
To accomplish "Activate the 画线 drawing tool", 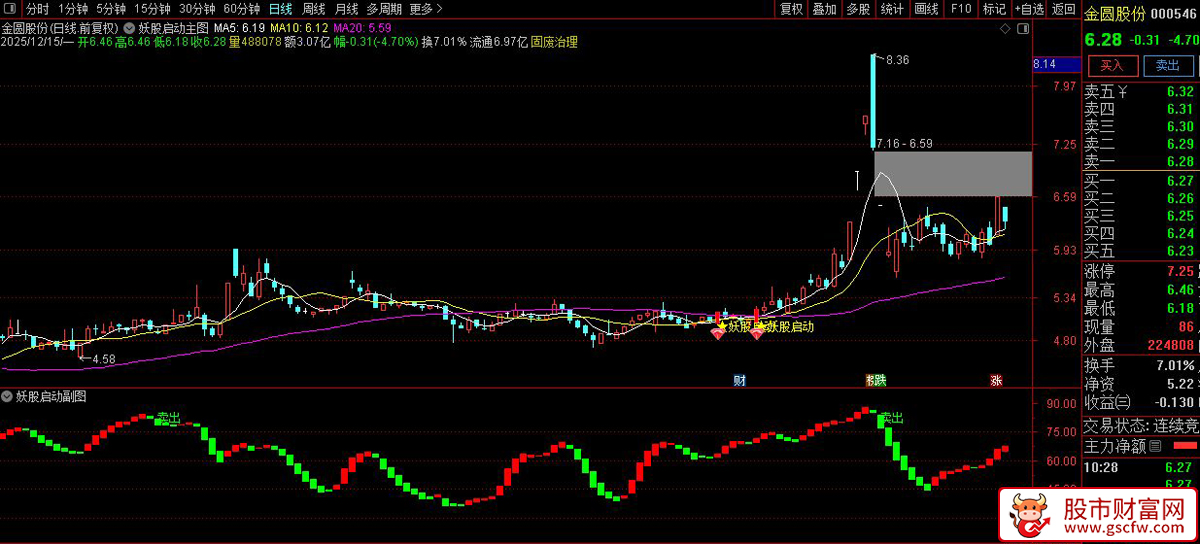I will click(x=926, y=9).
